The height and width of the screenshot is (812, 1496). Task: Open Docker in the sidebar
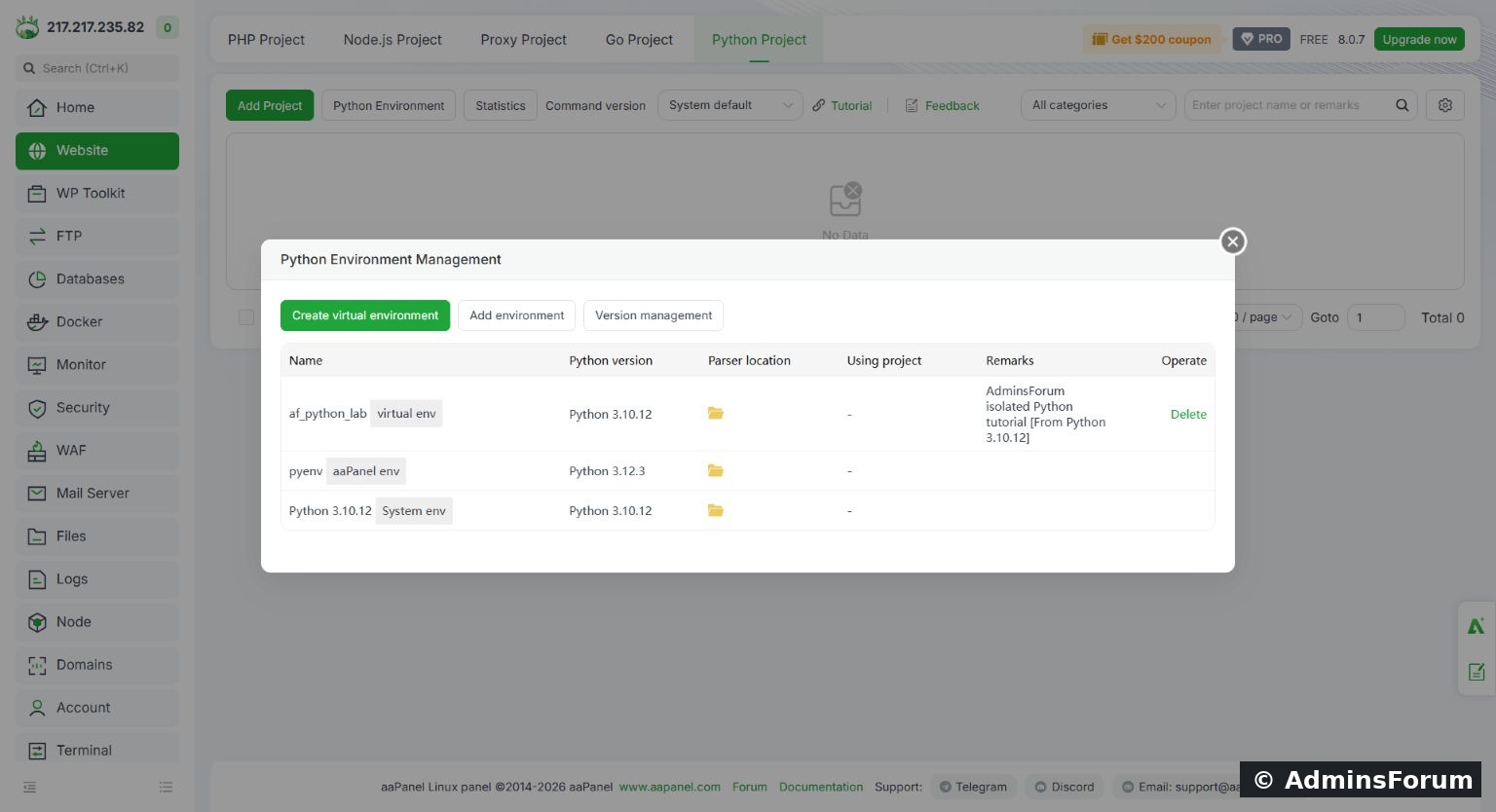(x=97, y=321)
